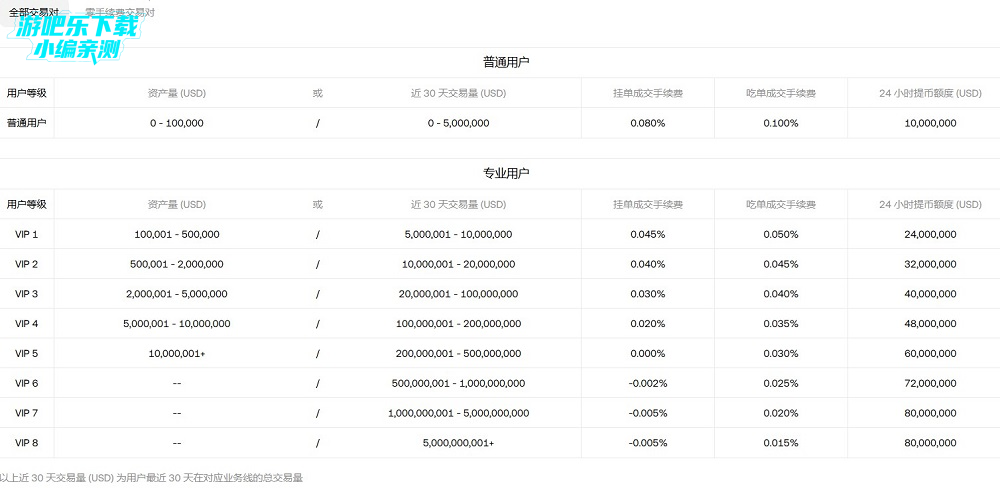Select the VIP 3 row label
The image size is (1000, 488).
click(27, 294)
